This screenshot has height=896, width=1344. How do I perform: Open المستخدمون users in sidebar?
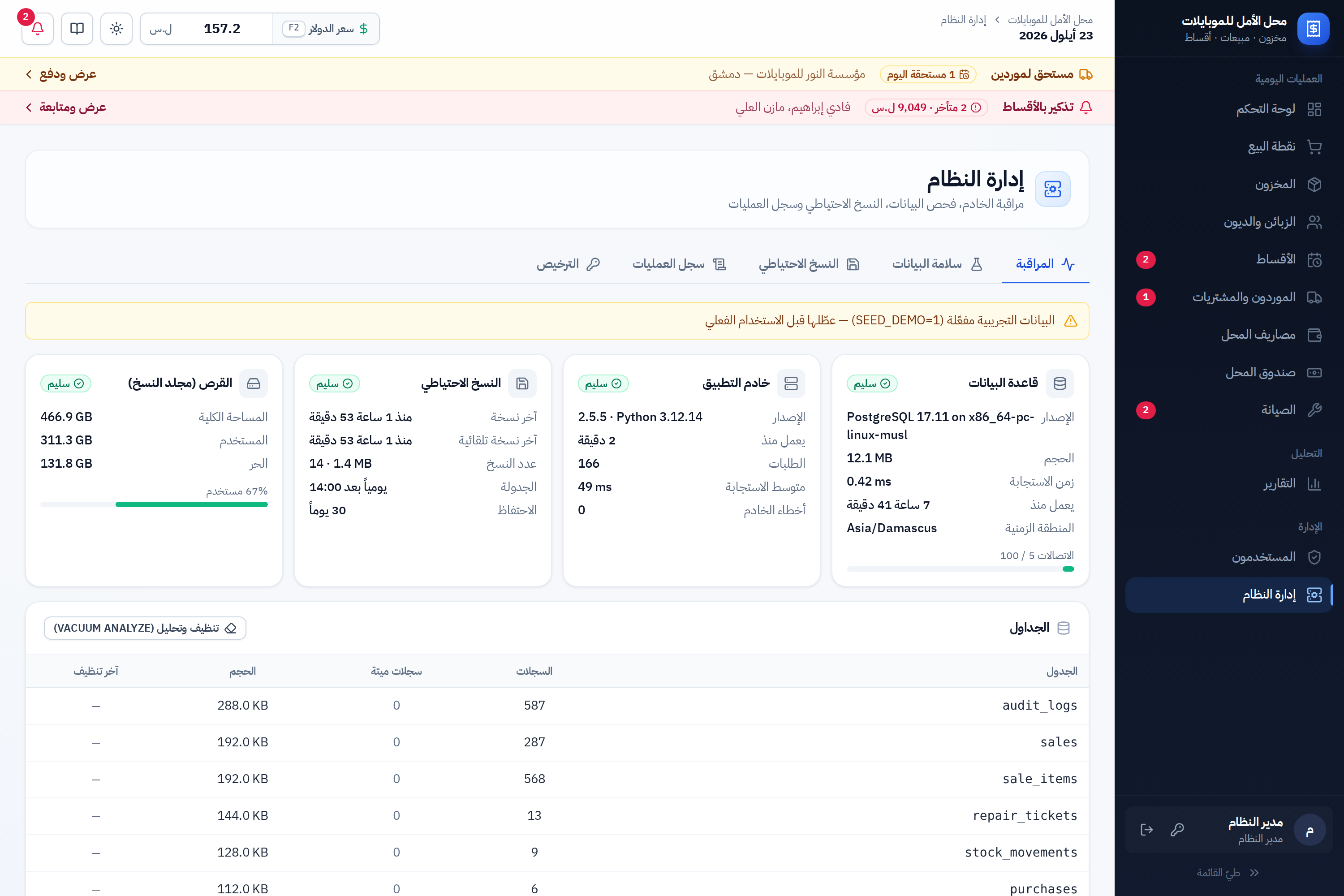(1229, 556)
